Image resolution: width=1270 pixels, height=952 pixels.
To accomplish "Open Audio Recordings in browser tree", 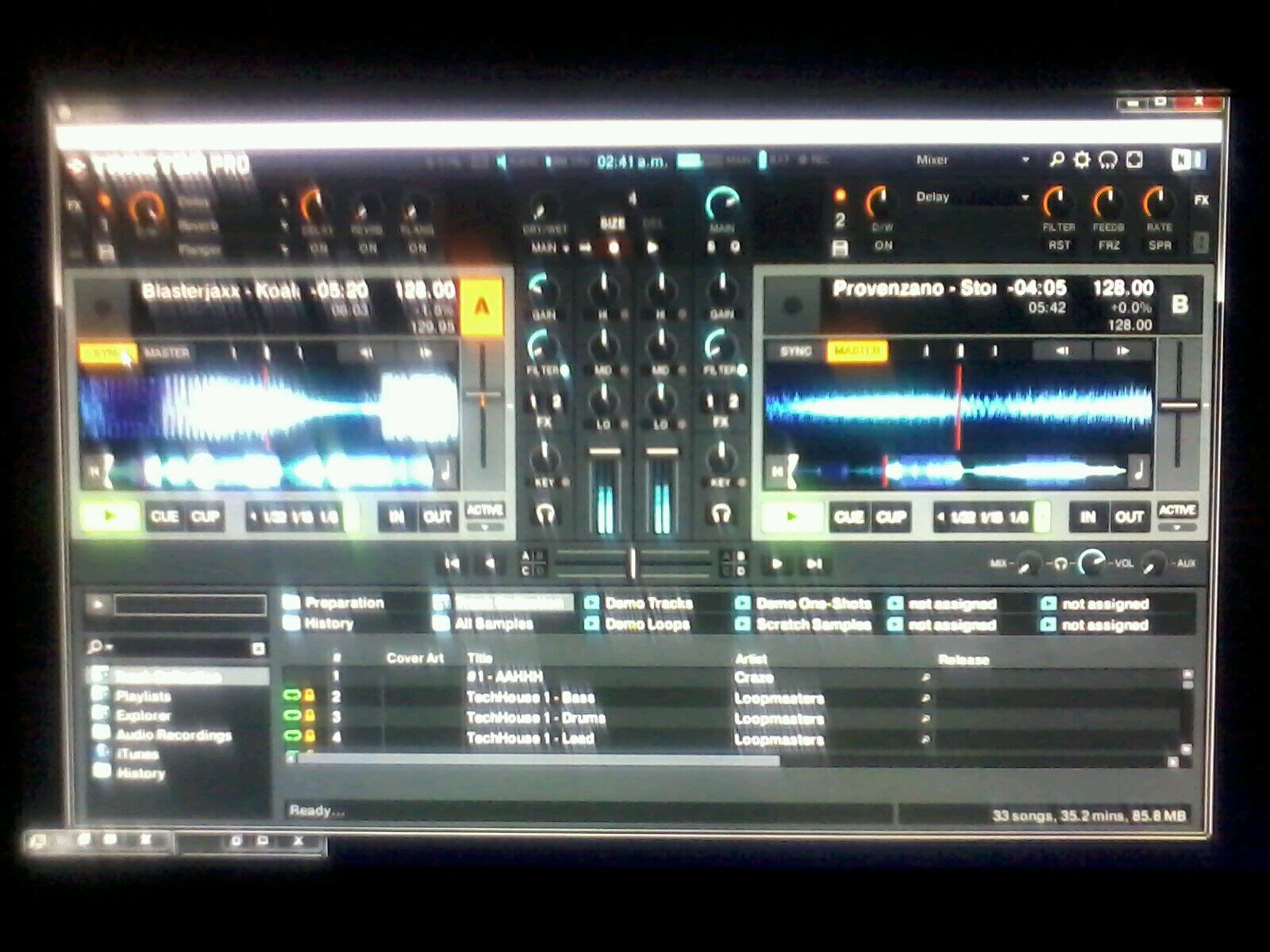I will (174, 735).
